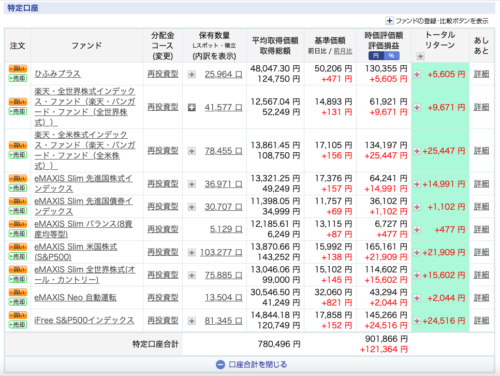Click 再投資型 for ひふみプラス
Screen dimensions: 500x376
pos(163,74)
